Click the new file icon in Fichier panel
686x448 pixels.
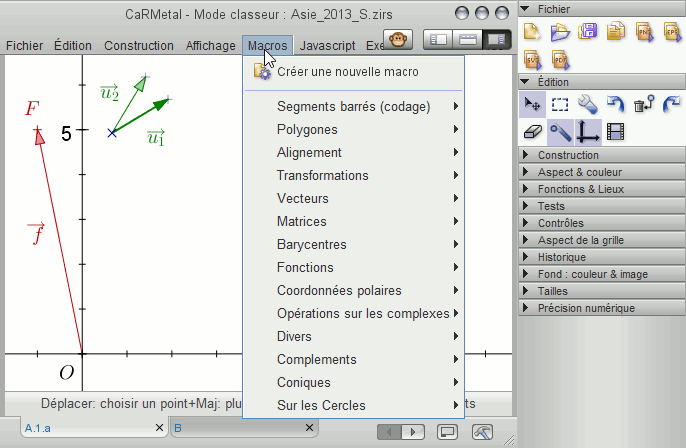pos(532,32)
